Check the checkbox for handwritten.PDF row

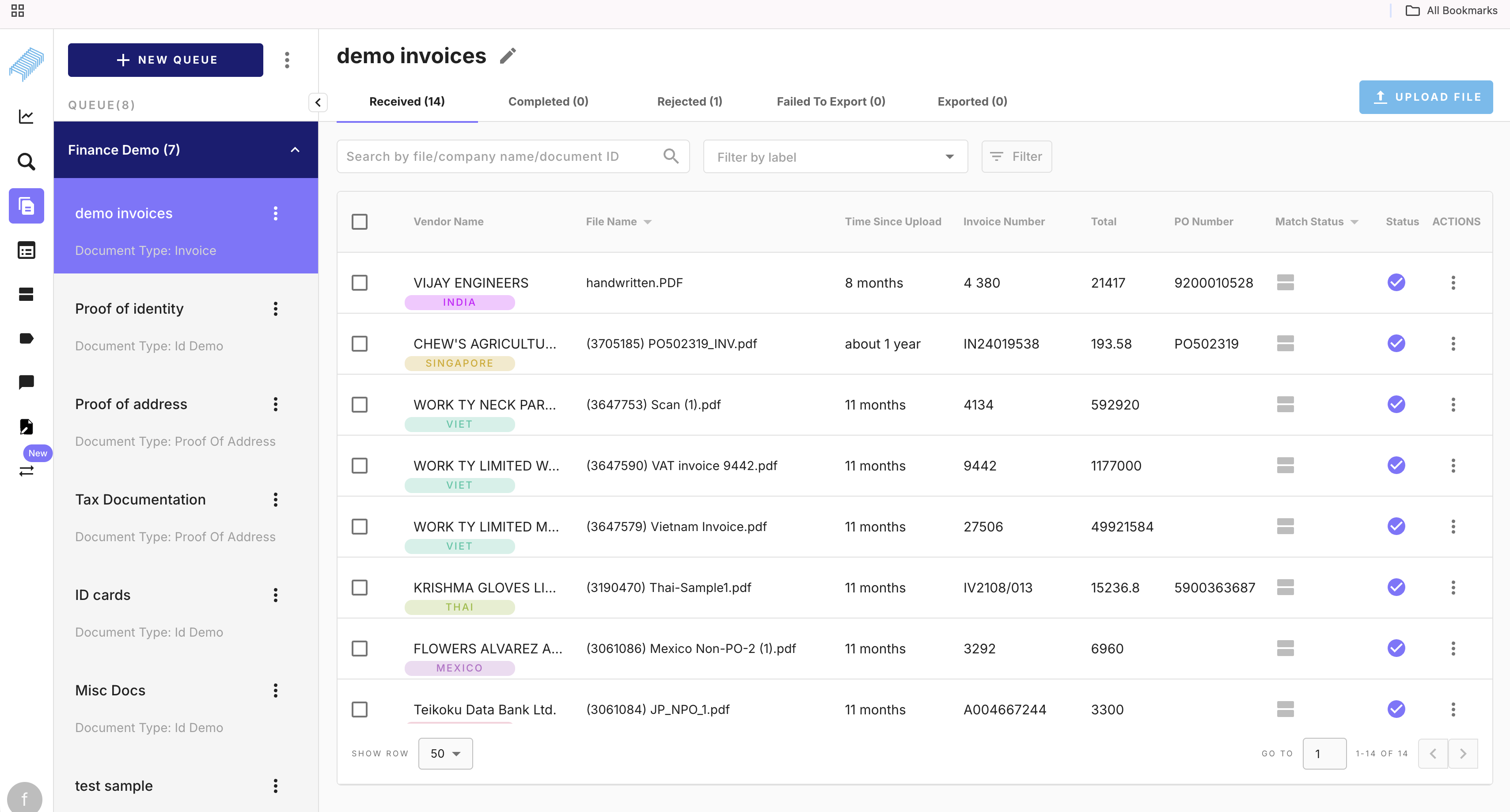coord(360,283)
